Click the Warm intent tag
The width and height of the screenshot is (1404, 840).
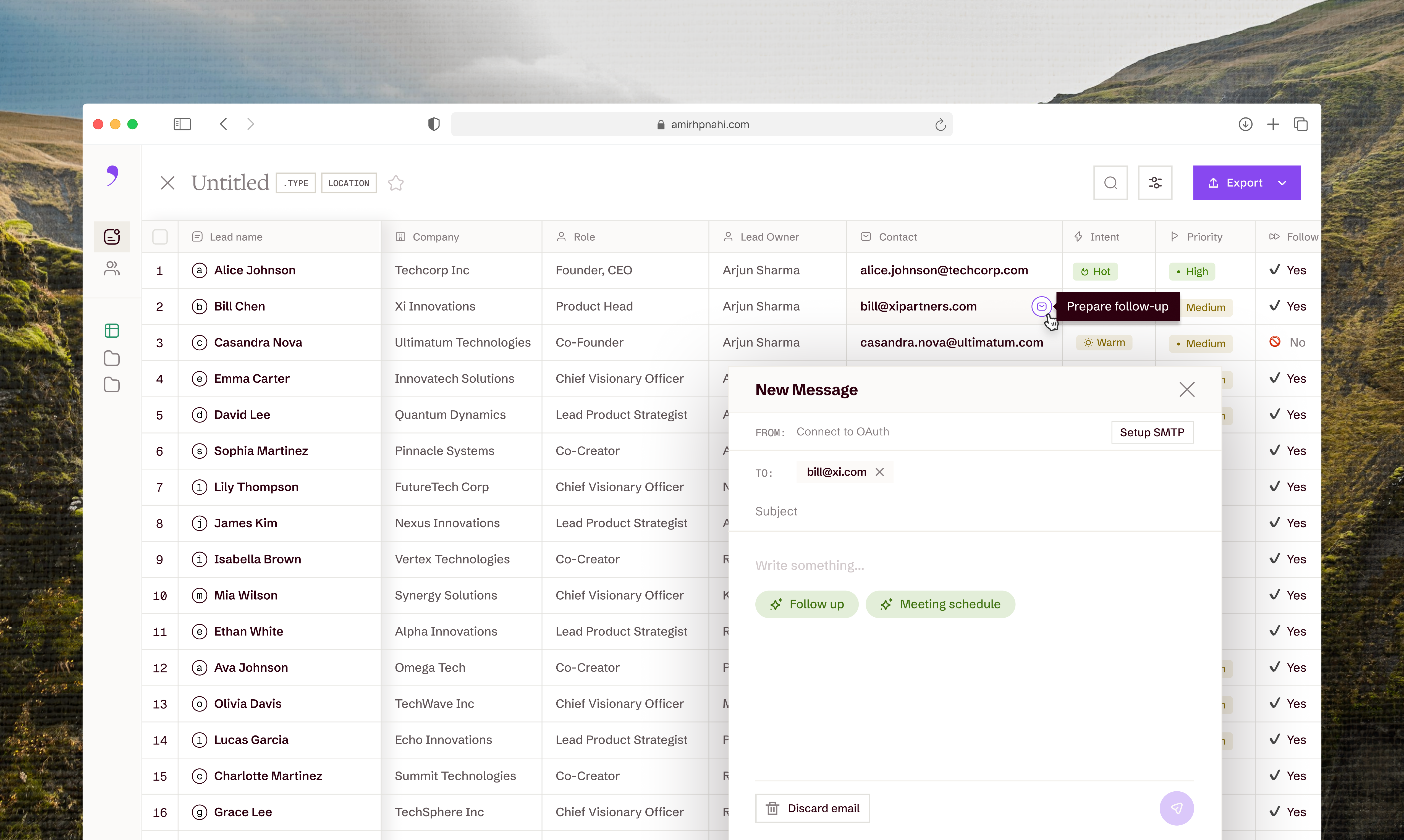point(1103,342)
